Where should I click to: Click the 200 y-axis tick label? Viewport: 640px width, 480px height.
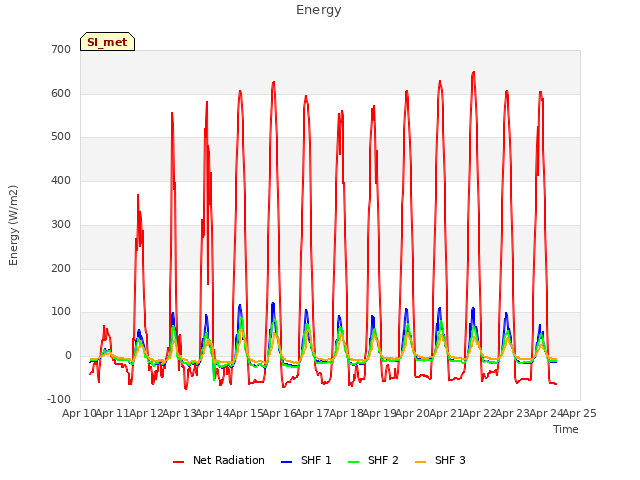point(61,268)
